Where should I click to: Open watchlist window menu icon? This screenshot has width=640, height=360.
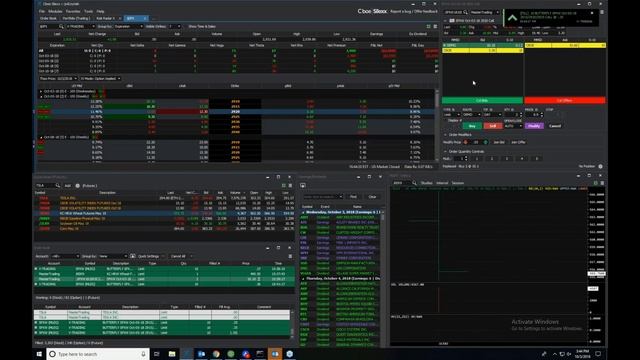[x=290, y=186]
